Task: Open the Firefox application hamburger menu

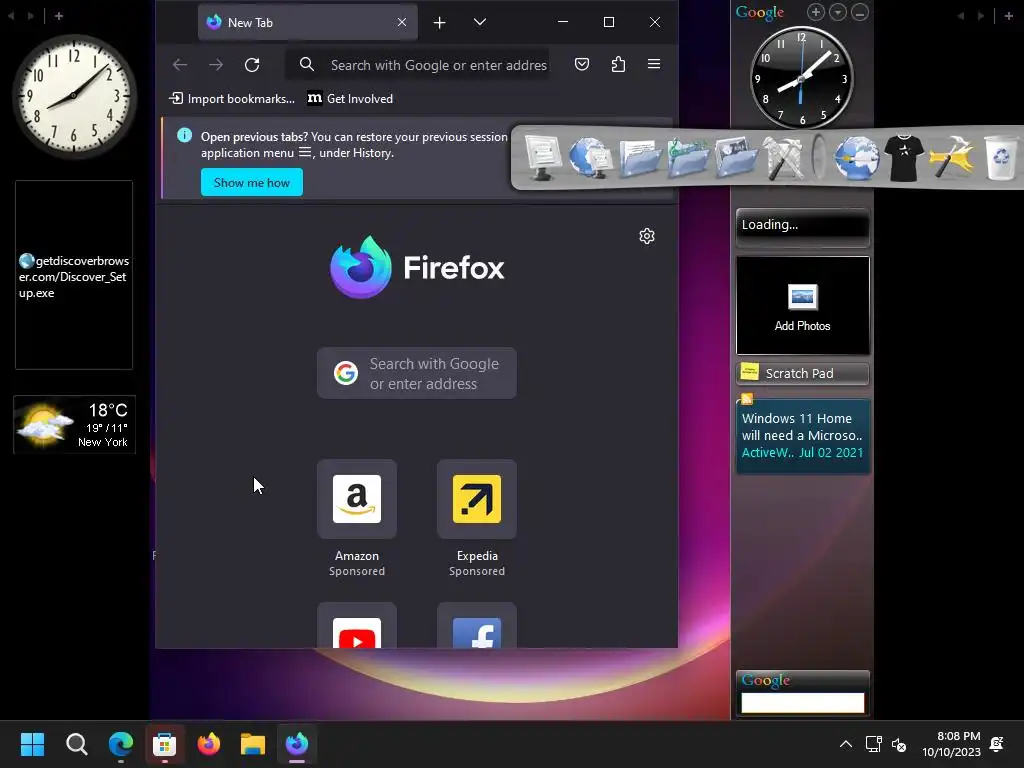Action: point(654,64)
